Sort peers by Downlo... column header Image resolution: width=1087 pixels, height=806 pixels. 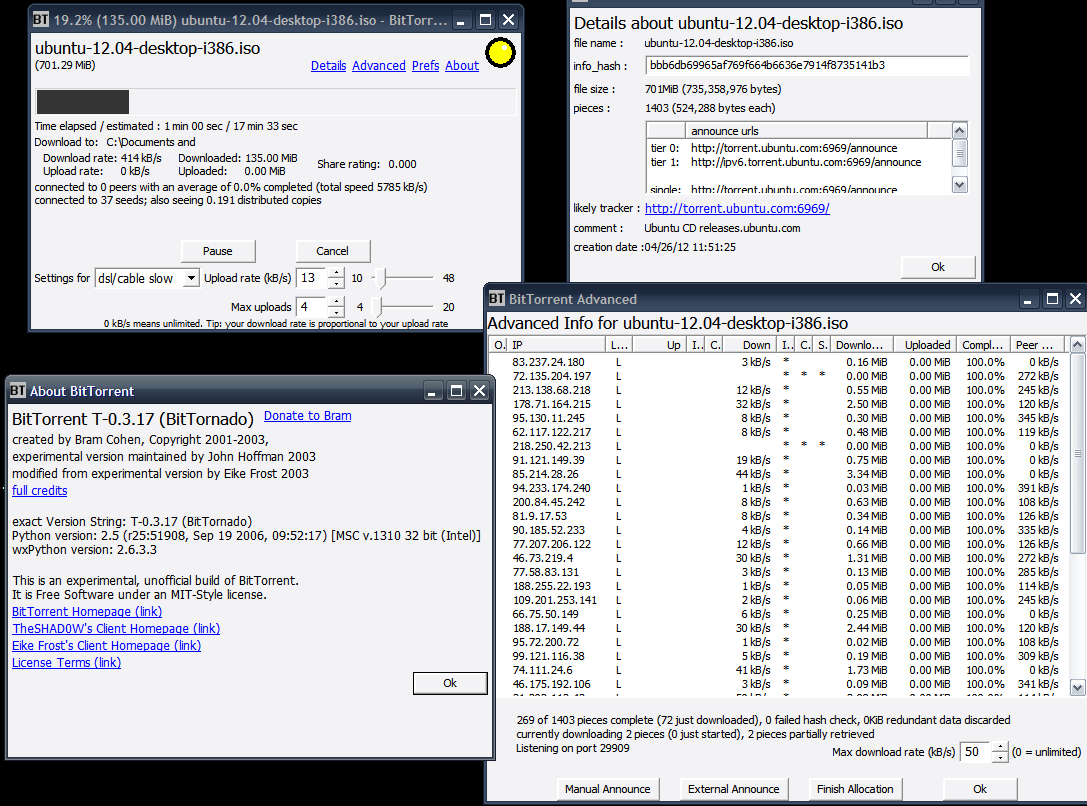coord(863,344)
